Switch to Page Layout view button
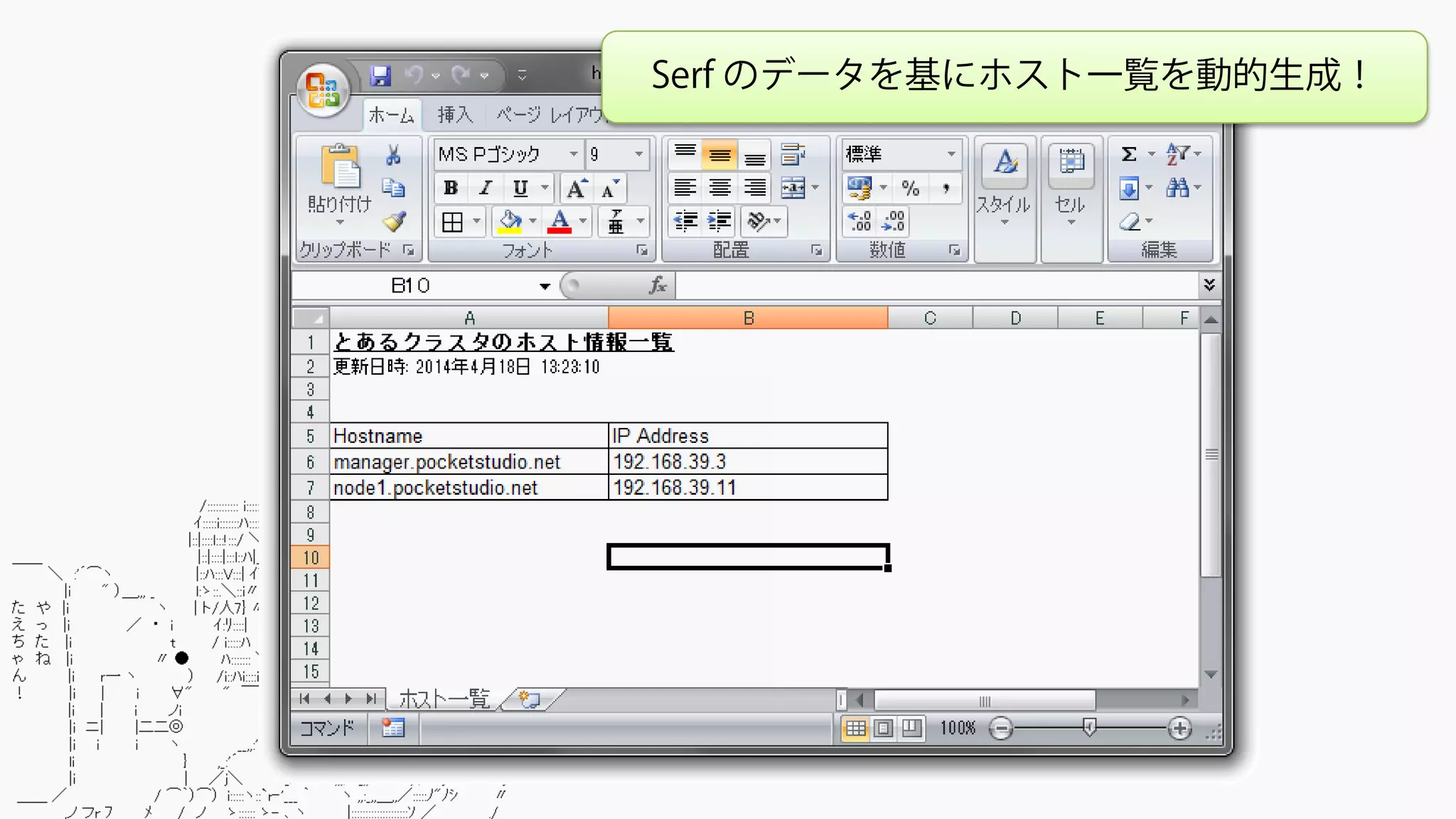Screen dimensions: 1456x819 884,729
